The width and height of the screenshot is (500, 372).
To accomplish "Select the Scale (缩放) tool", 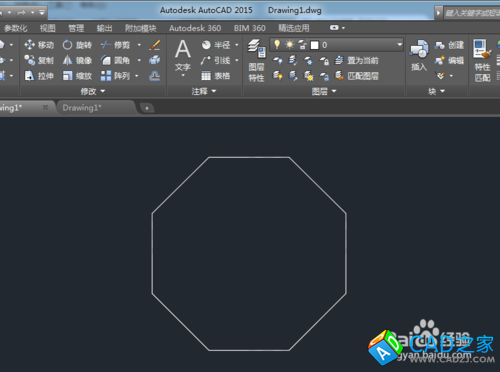I will pyautogui.click(x=77, y=76).
